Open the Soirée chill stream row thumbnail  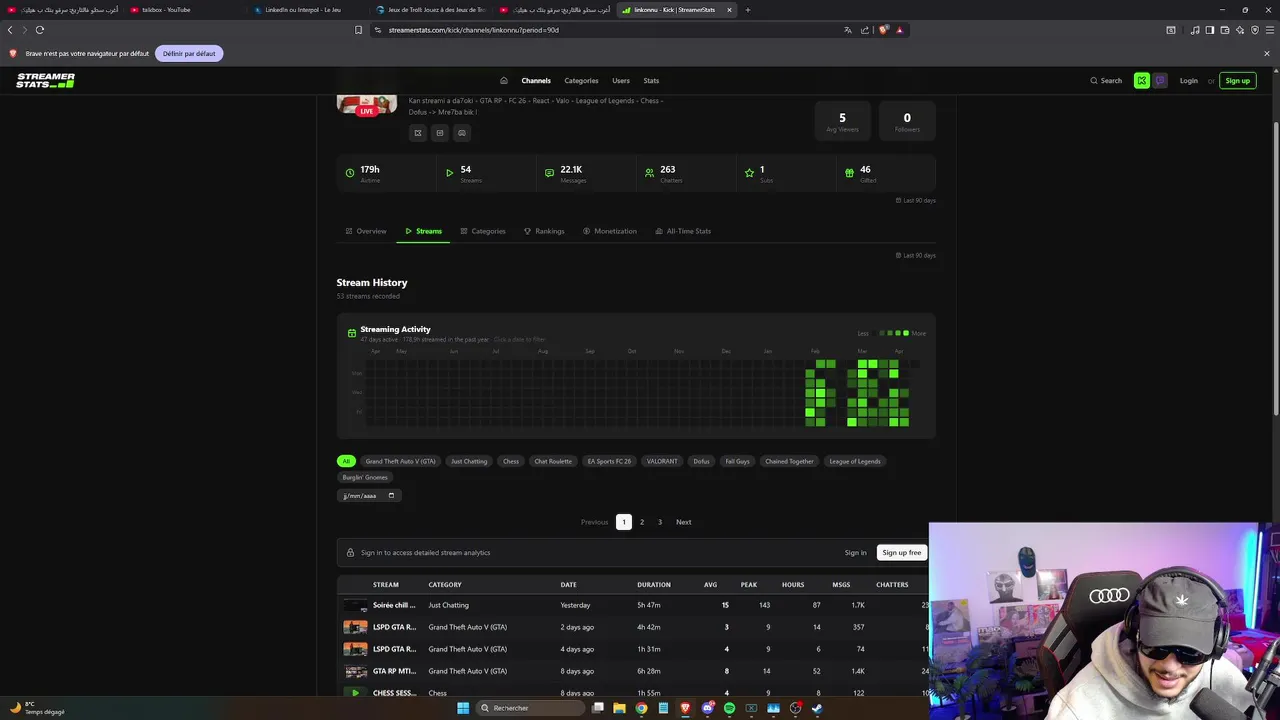tap(355, 605)
